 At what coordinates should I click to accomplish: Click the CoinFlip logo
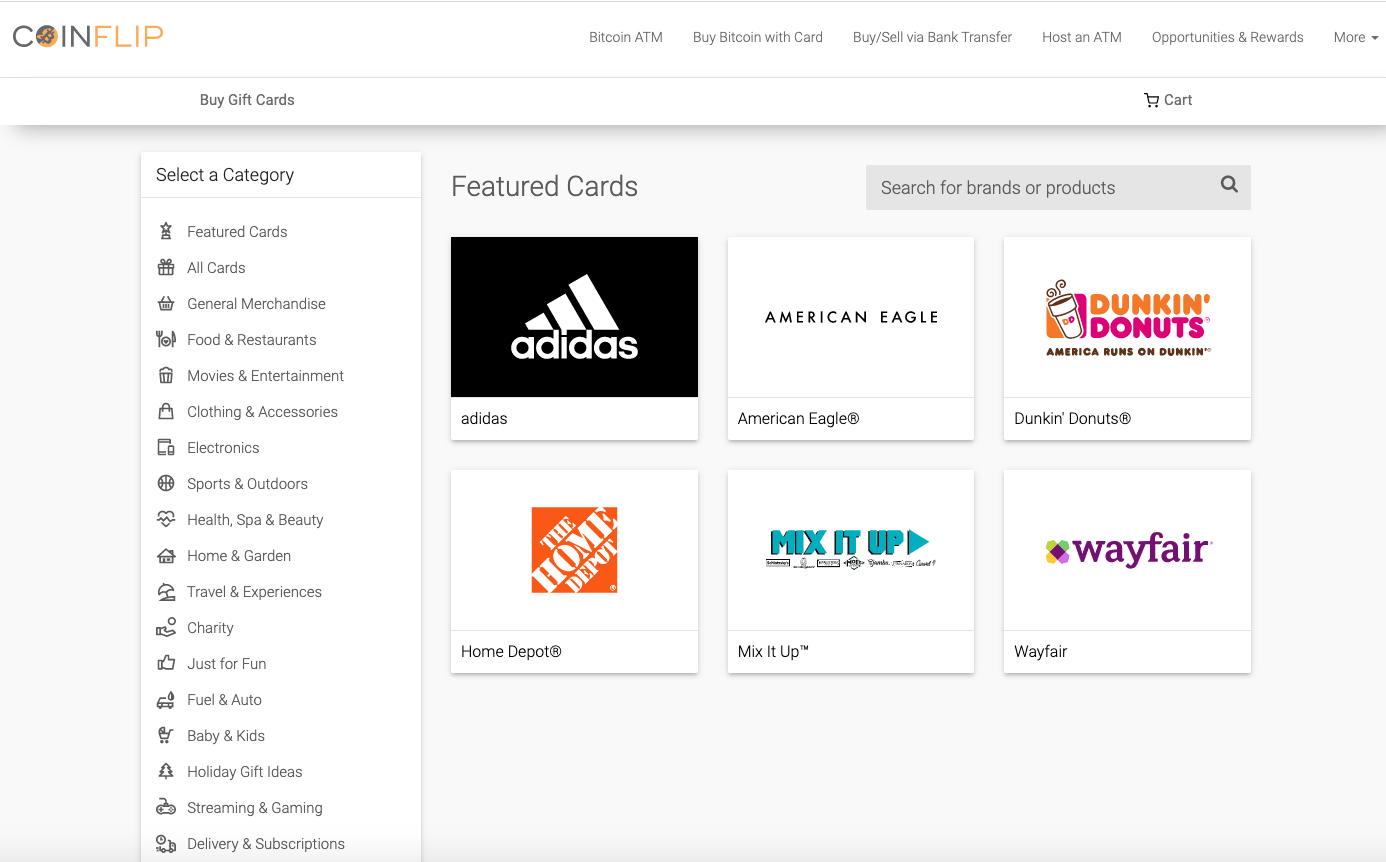pos(88,37)
